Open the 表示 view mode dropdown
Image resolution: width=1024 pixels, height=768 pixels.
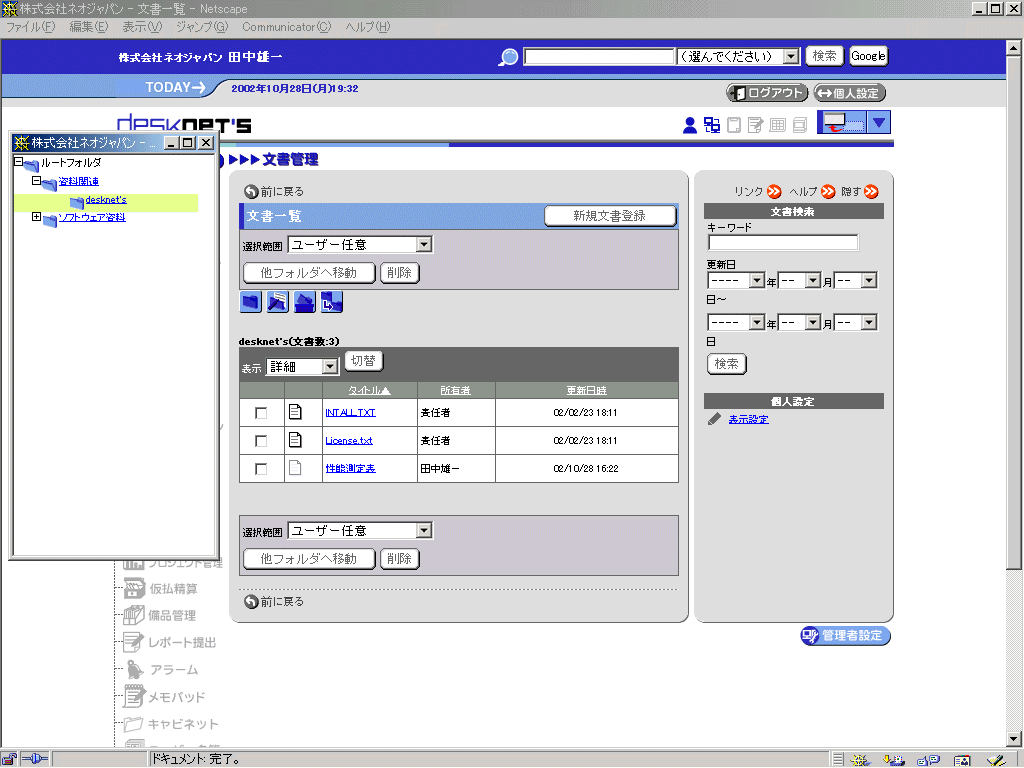point(303,367)
